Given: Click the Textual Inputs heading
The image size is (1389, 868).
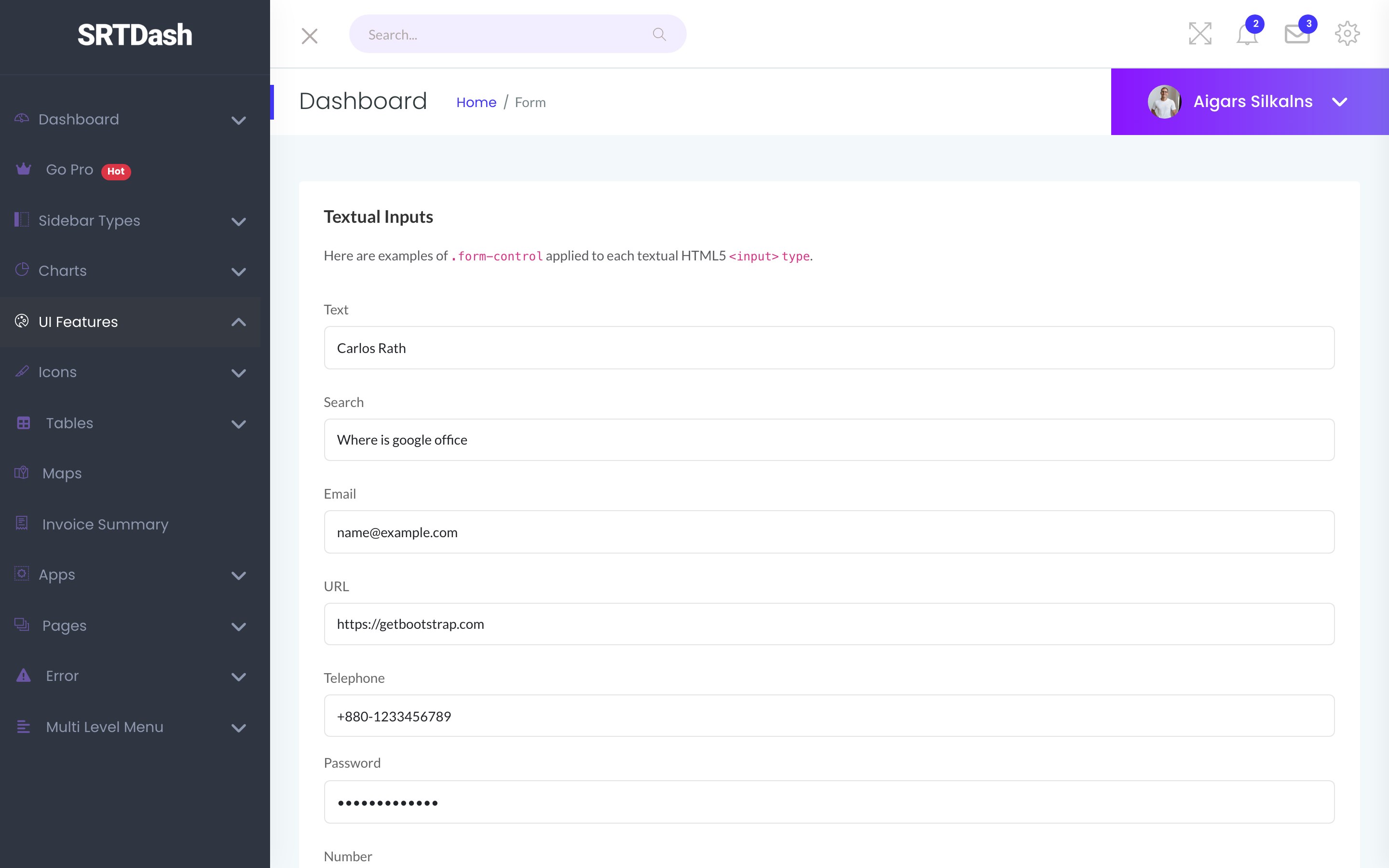Looking at the screenshot, I should (378, 217).
